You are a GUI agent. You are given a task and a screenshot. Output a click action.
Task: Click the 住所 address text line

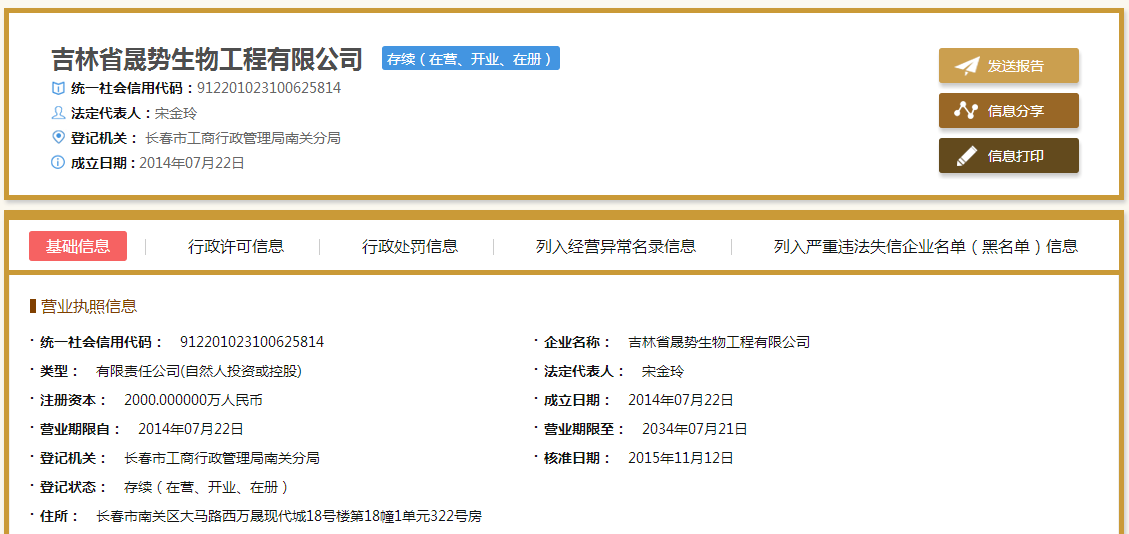(288, 516)
